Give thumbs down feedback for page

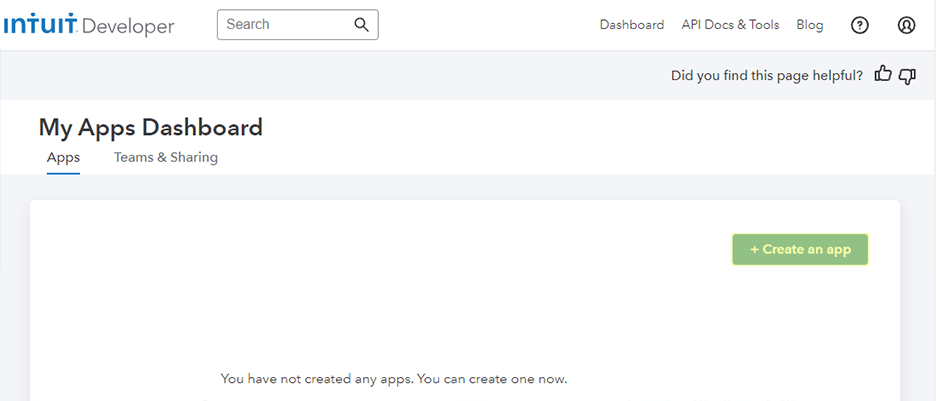point(907,75)
